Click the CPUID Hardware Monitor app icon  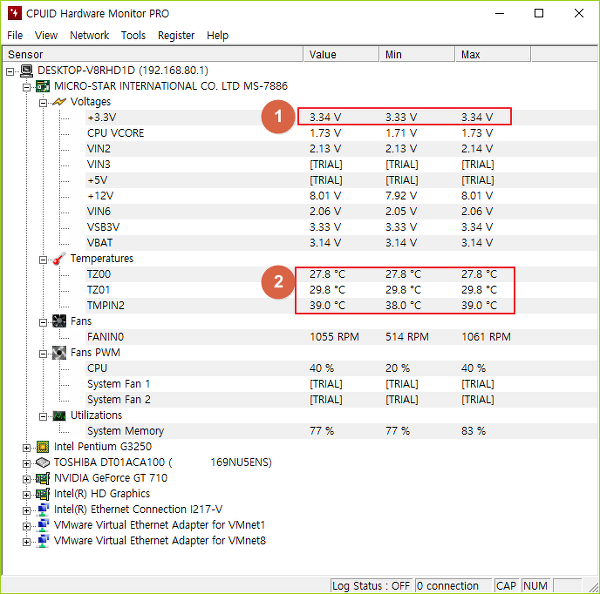tap(14, 13)
